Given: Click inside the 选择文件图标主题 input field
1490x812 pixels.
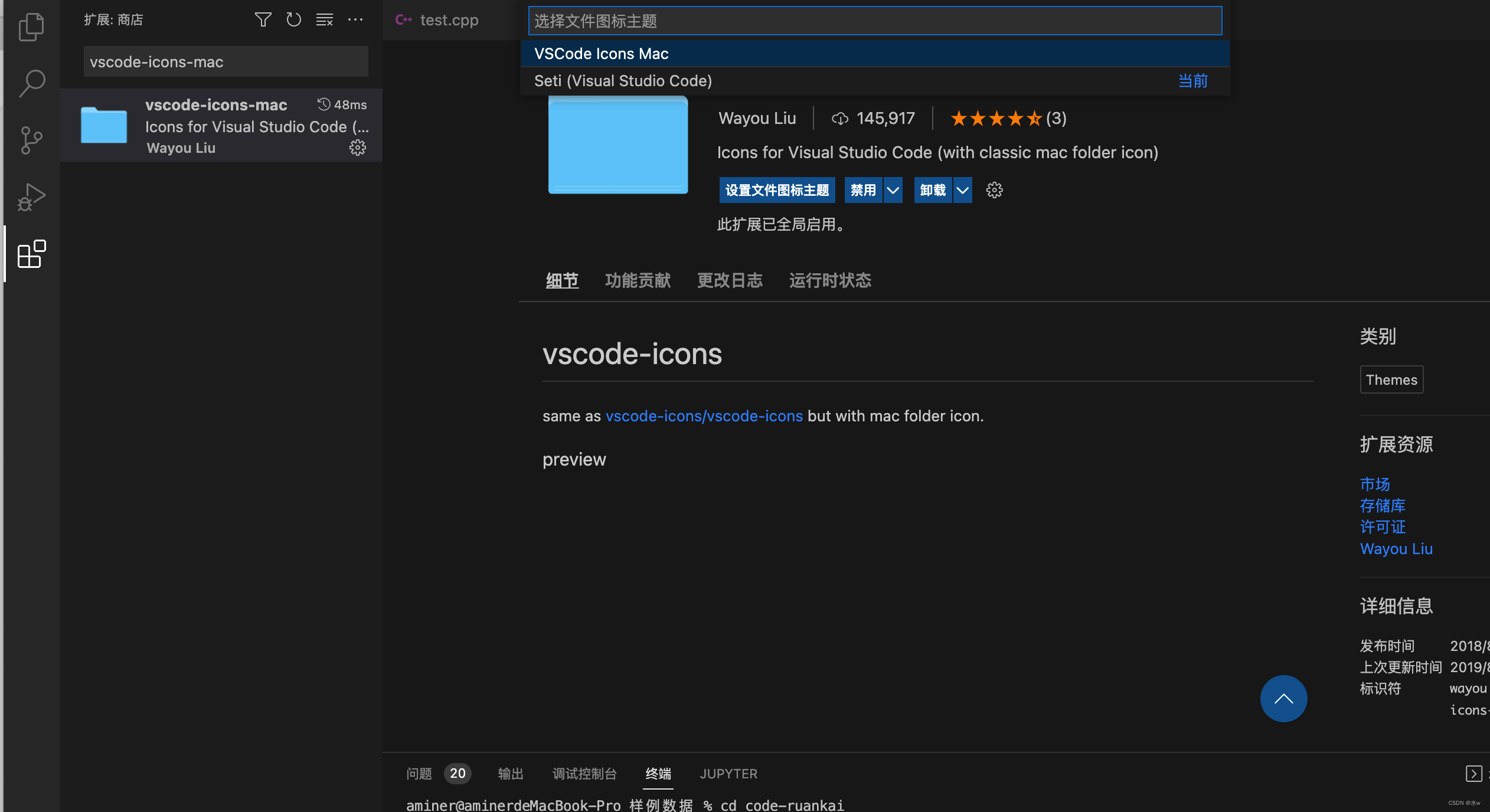Looking at the screenshot, I should pyautogui.click(x=874, y=21).
